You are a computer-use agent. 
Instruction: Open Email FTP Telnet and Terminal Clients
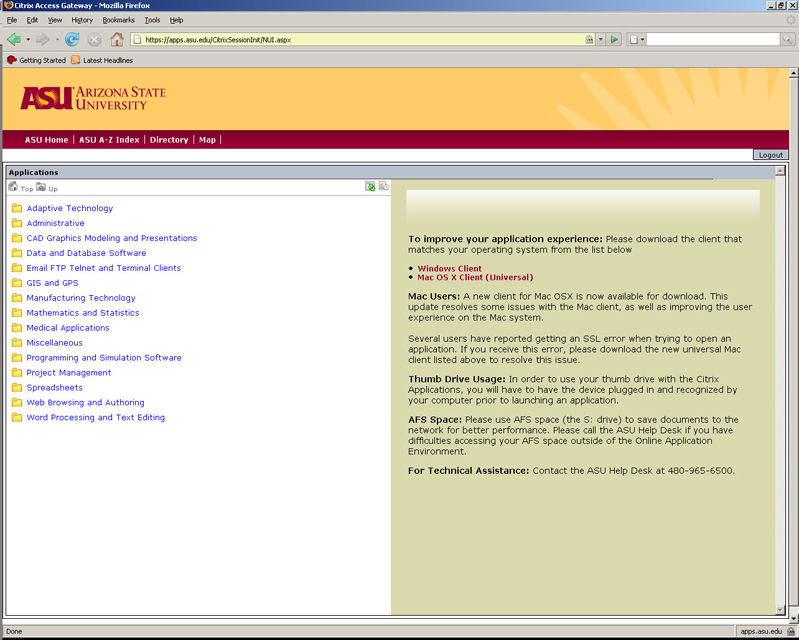tap(103, 268)
